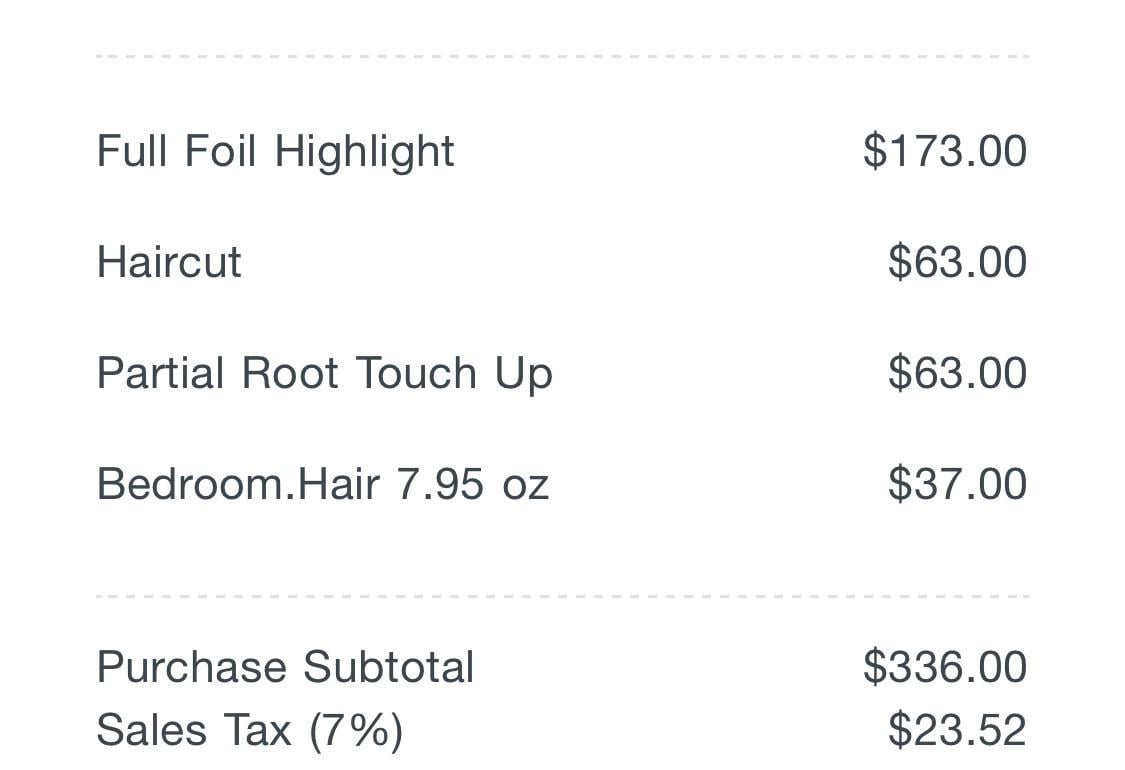Click the dashed divider above Purchase Subtotal
Viewport: 1125px width, 770px height.
click(x=562, y=596)
